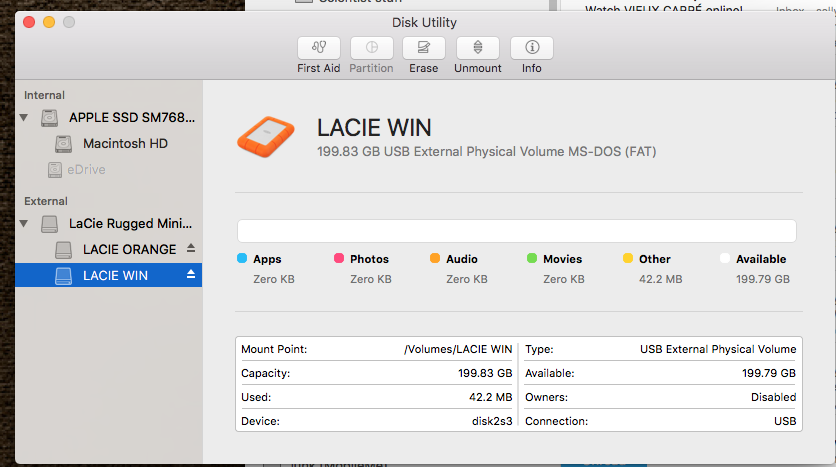Screen dimensions: 836x467
Task: Click the USB External Physical Volume type value
Action: pyautogui.click(x=718, y=349)
